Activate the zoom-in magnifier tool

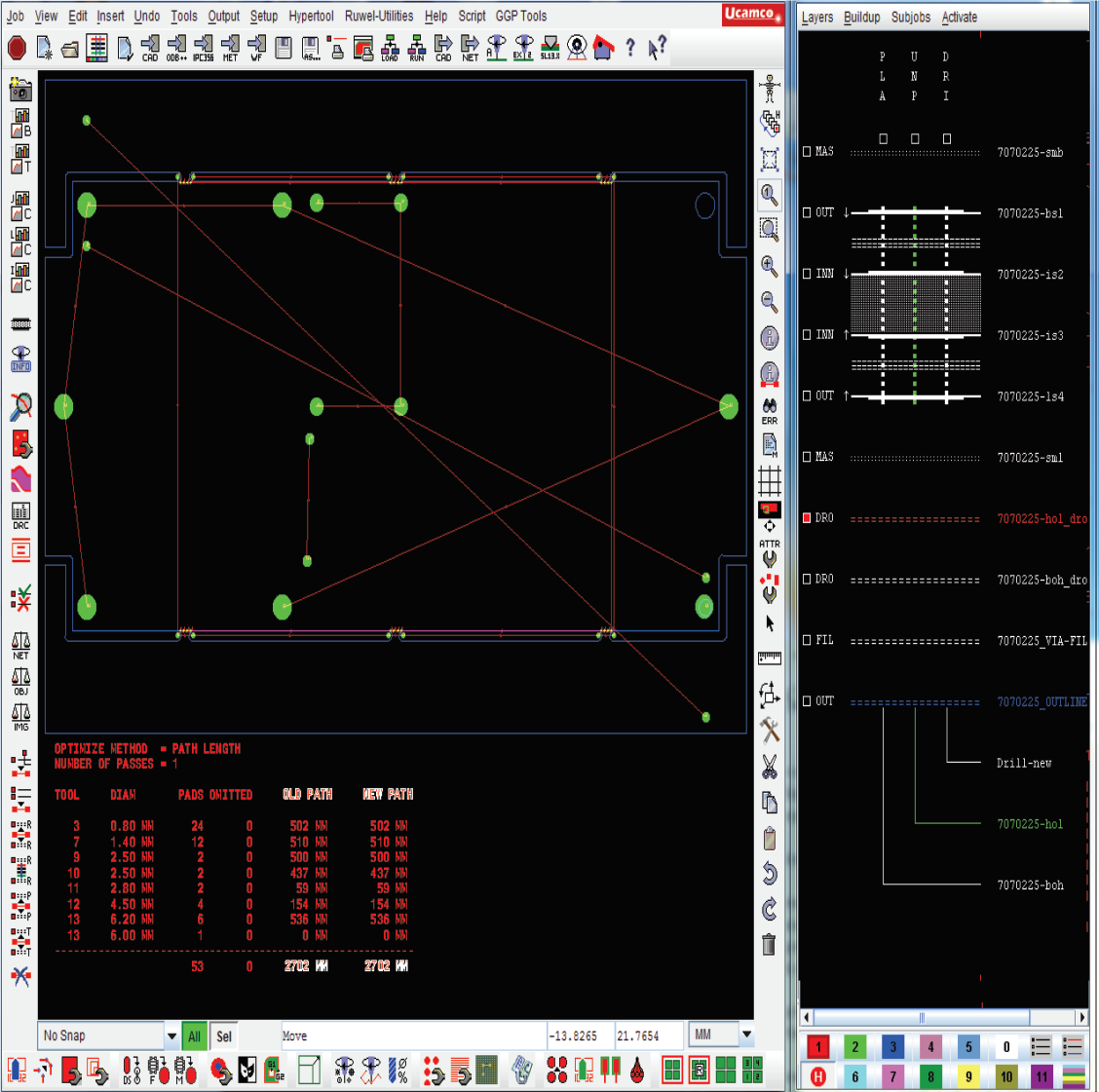[769, 265]
